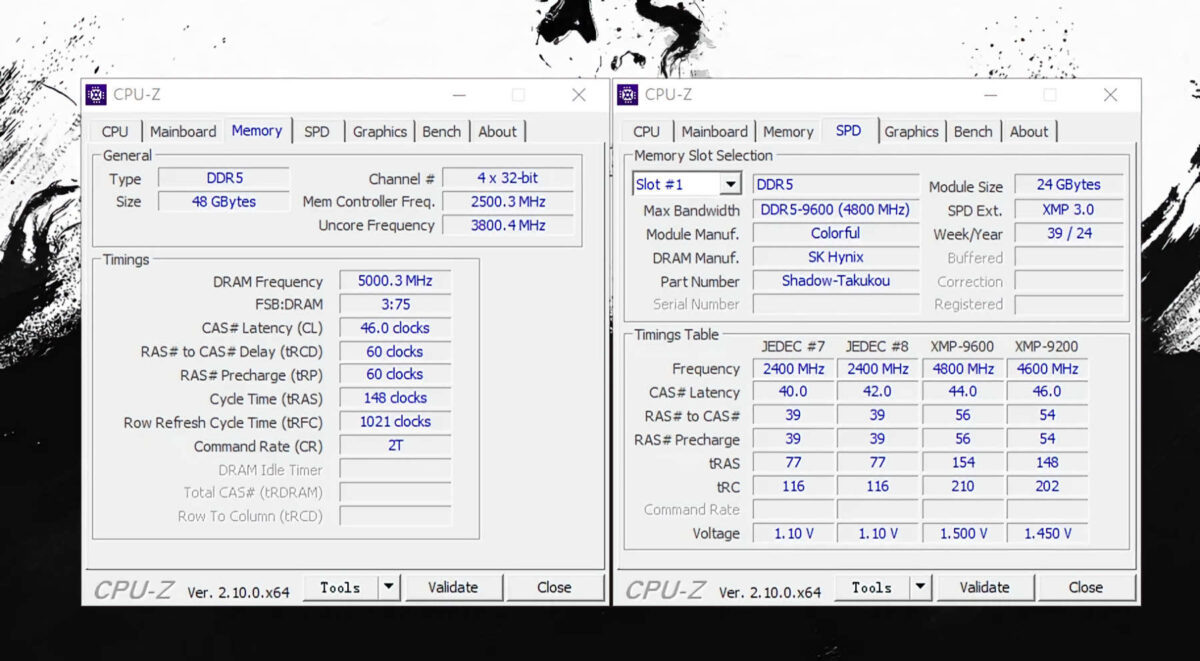The height and width of the screenshot is (661, 1200).
Task: Click Mem Controller Freq. 2500.3 MHz value
Action: tap(508, 201)
